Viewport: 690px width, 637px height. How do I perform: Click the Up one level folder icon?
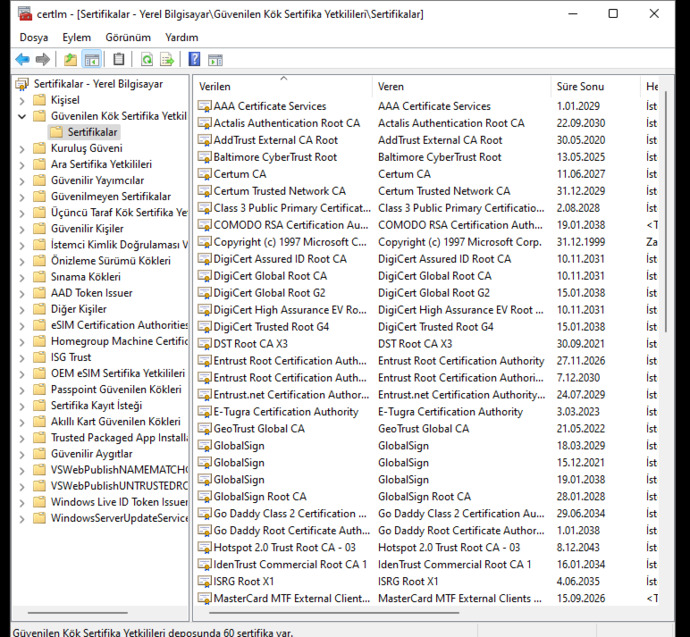click(70, 59)
